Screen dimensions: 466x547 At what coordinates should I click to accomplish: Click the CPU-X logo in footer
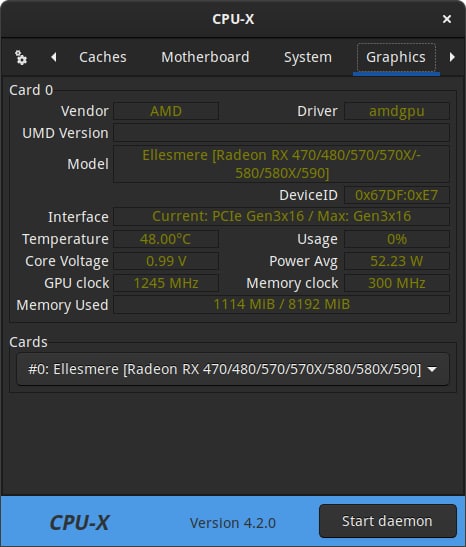click(x=80, y=523)
